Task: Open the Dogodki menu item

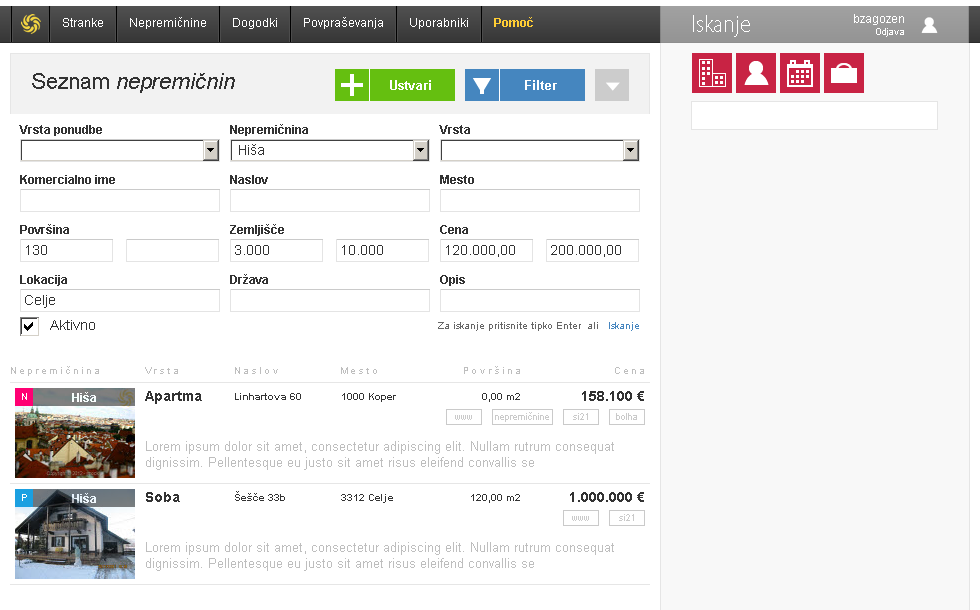Action: tap(255, 23)
